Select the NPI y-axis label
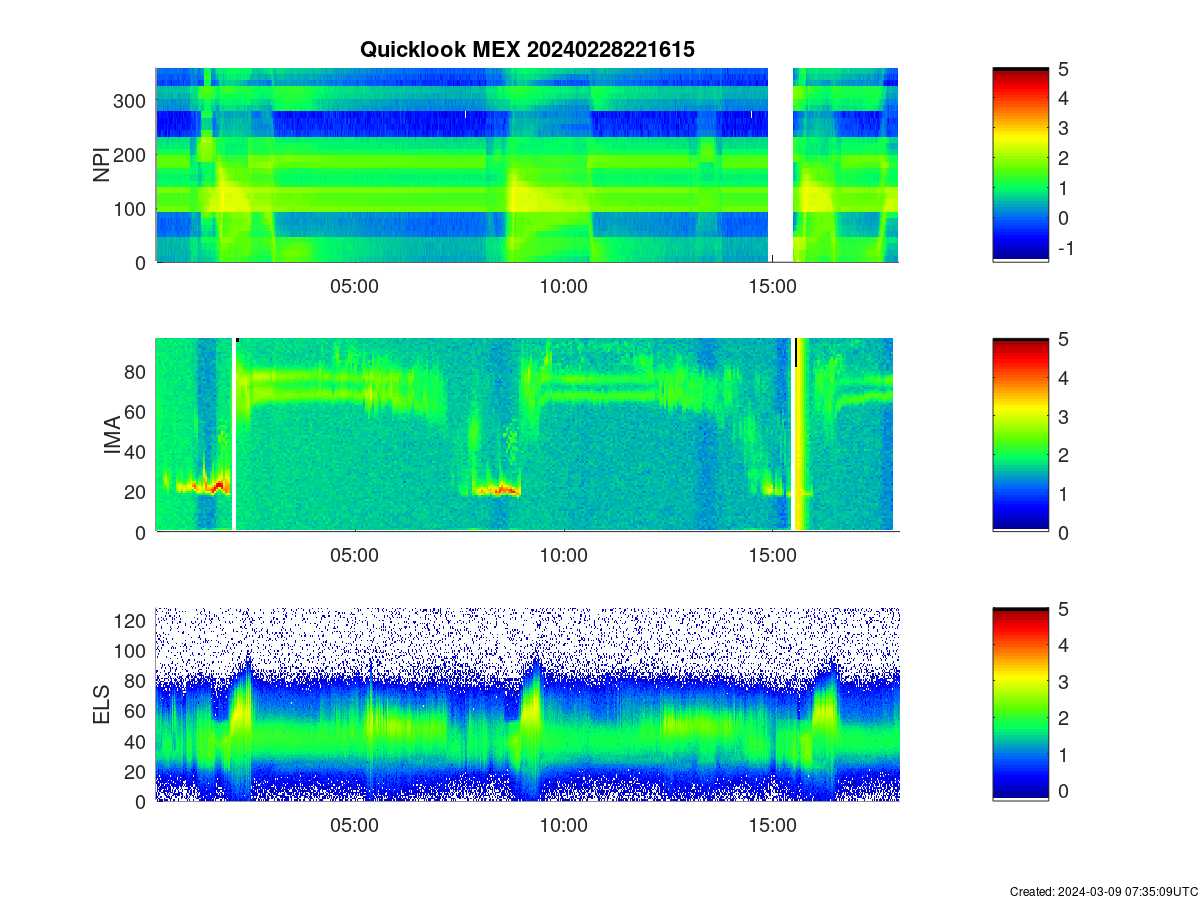Screen dimensions: 1200x900 pos(102,165)
